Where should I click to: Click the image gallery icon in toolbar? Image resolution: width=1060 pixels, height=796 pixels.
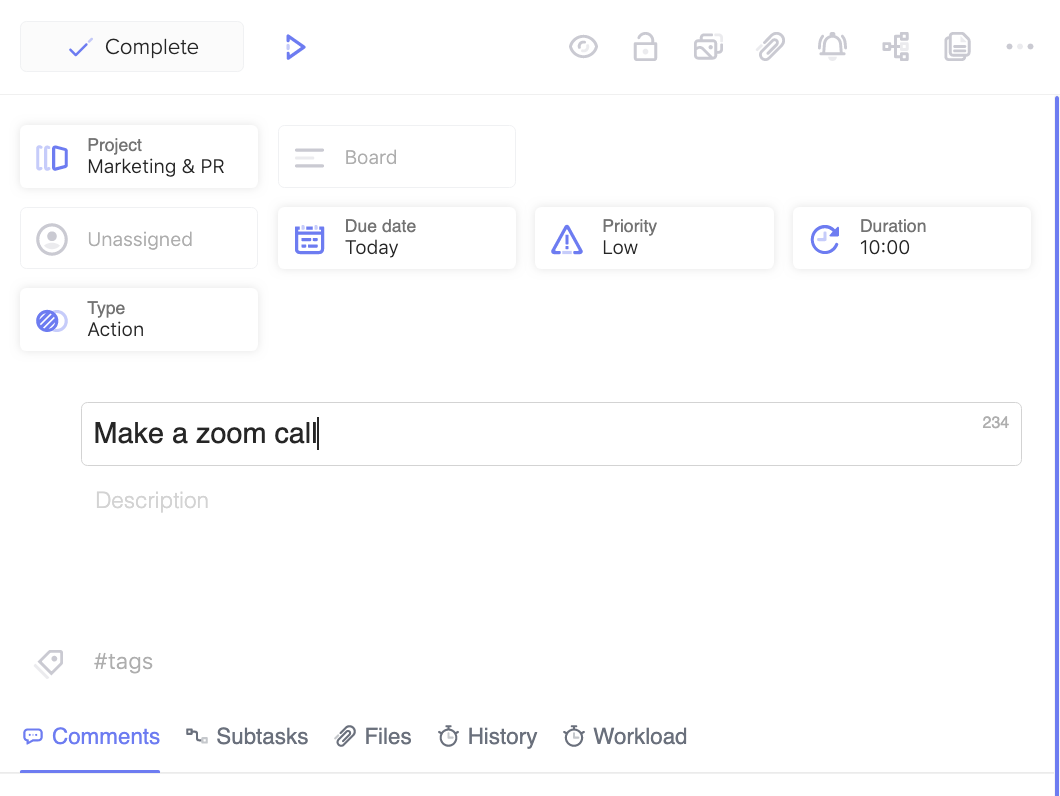[x=708, y=47]
